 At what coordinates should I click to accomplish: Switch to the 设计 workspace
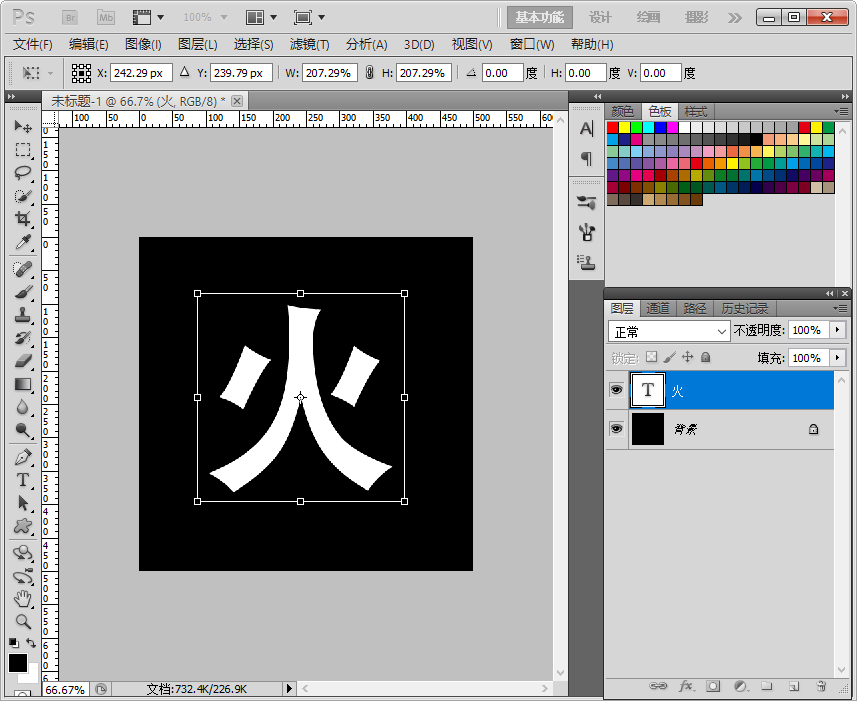[x=600, y=17]
